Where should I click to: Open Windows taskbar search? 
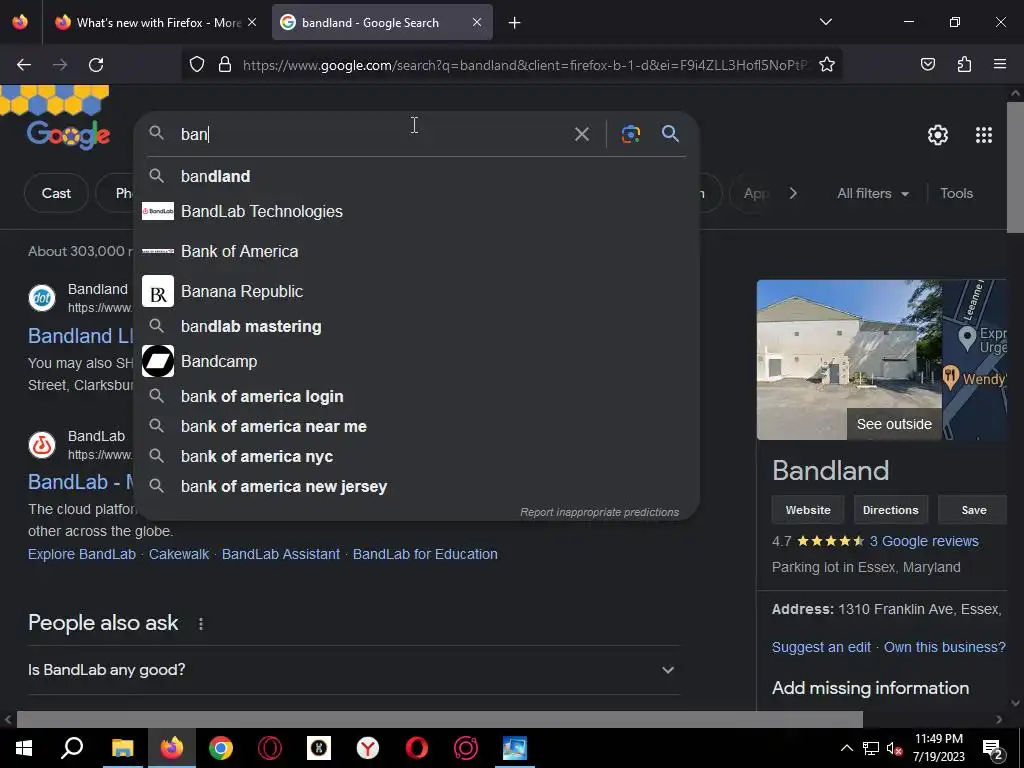click(x=72, y=748)
